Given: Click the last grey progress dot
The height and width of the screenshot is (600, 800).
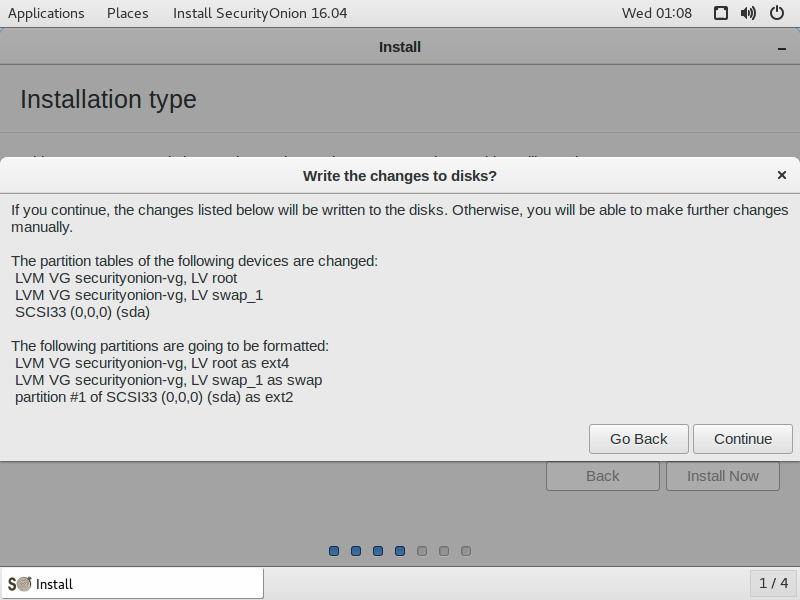Looking at the screenshot, I should click(466, 551).
